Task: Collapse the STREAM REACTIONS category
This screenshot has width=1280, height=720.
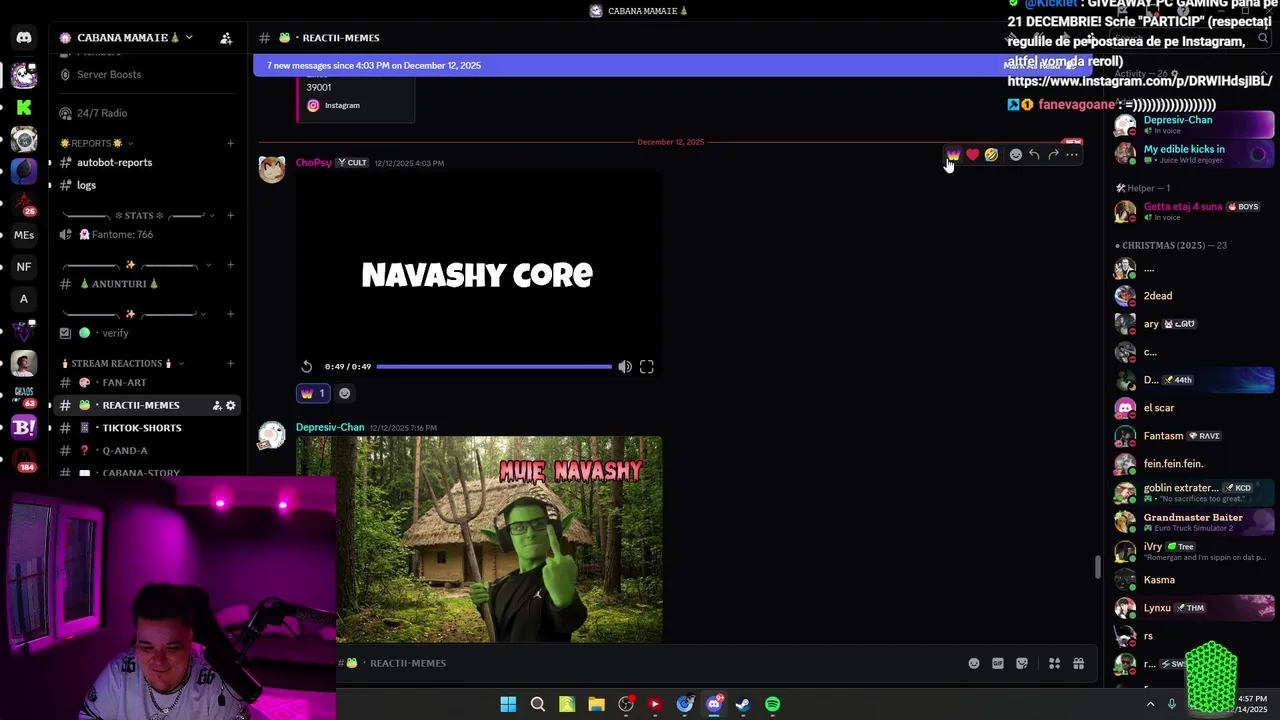Action: point(122,363)
